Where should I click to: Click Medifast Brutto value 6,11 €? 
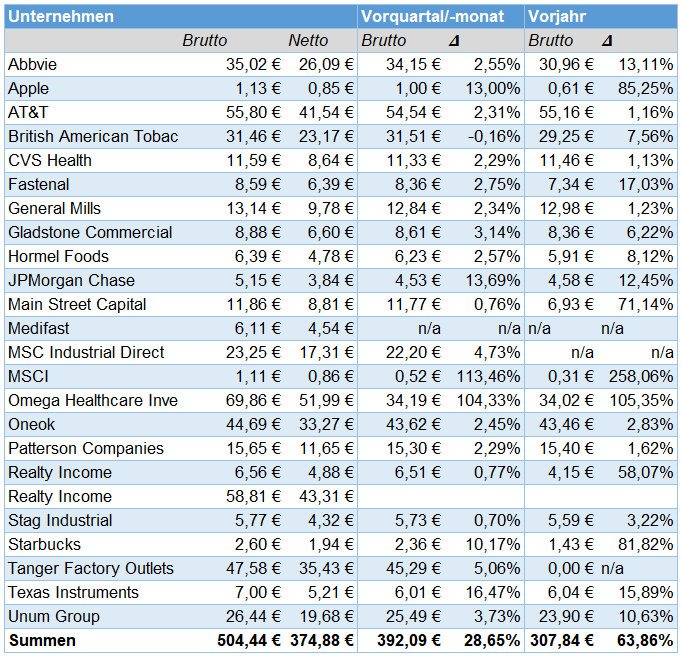coord(258,328)
